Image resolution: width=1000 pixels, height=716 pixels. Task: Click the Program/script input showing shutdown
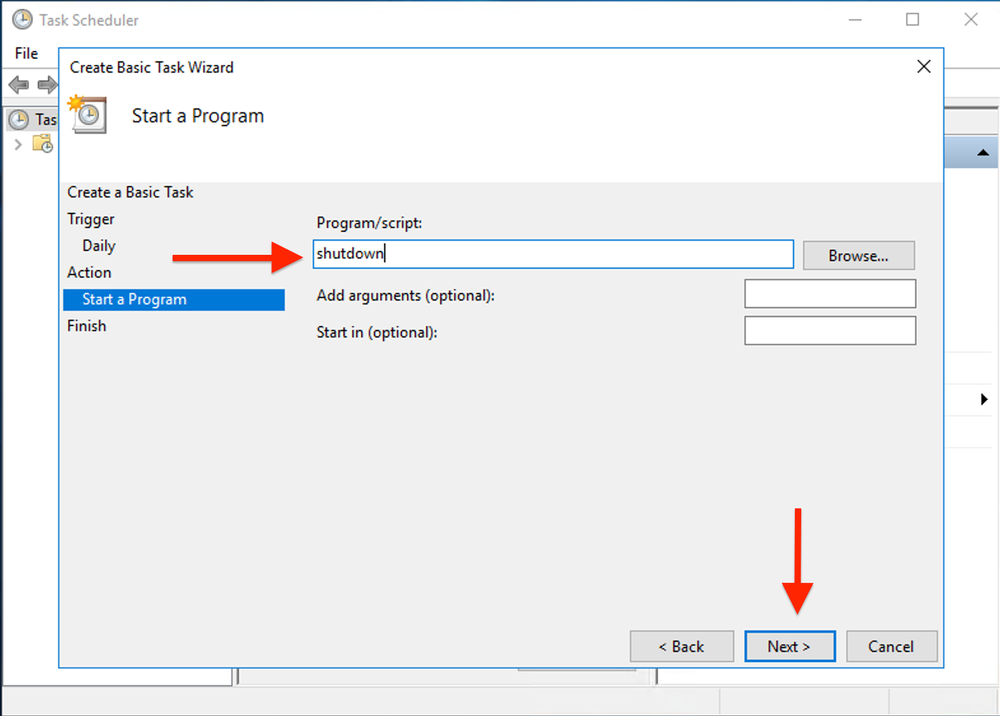pyautogui.click(x=553, y=254)
